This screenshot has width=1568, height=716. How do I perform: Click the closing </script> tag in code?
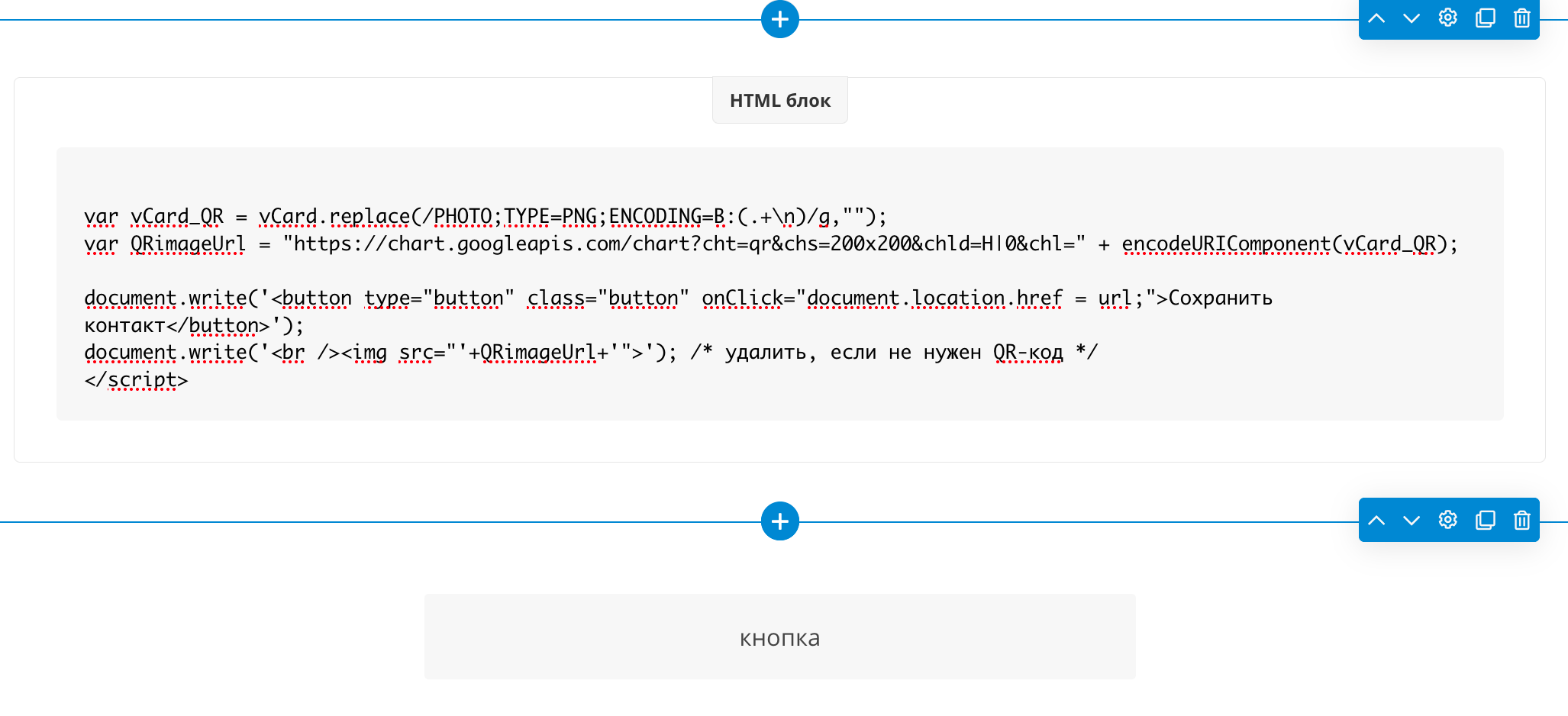136,380
